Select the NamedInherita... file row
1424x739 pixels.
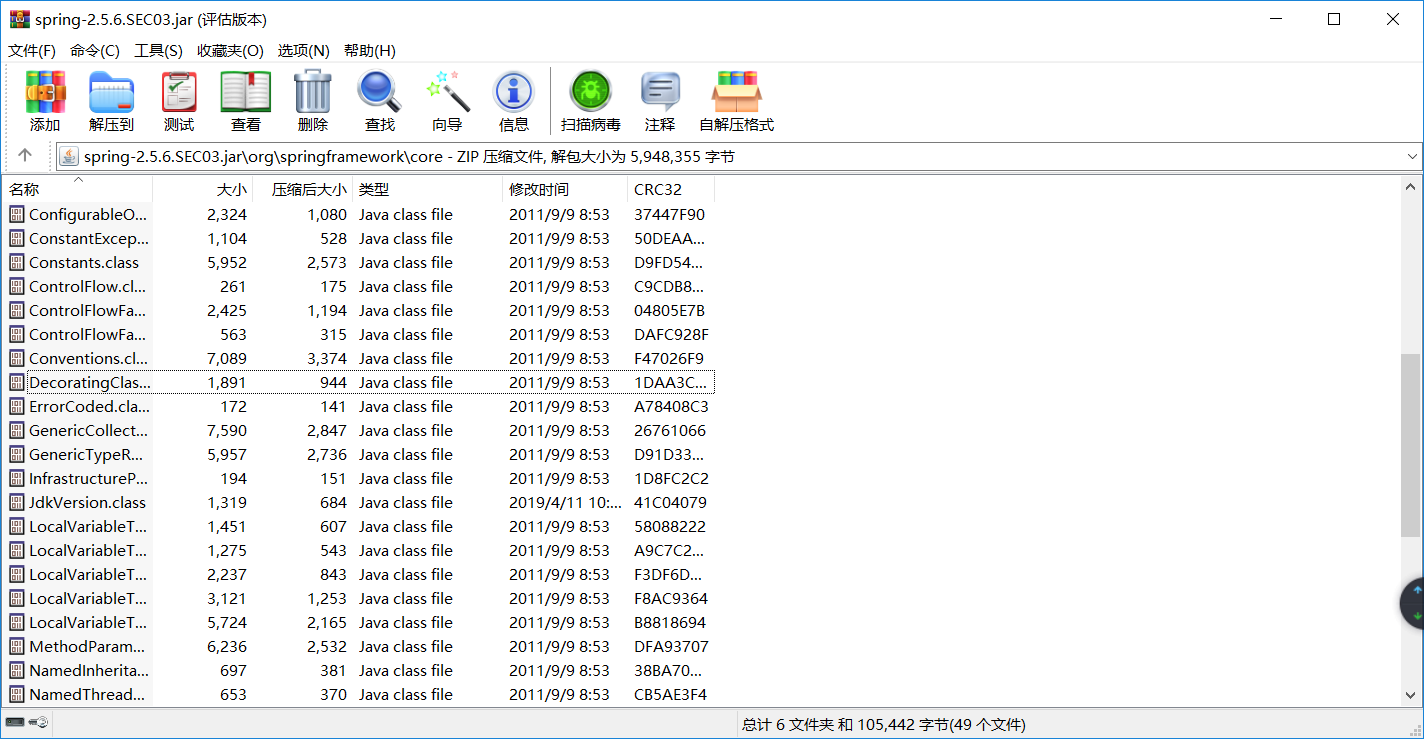click(359, 670)
